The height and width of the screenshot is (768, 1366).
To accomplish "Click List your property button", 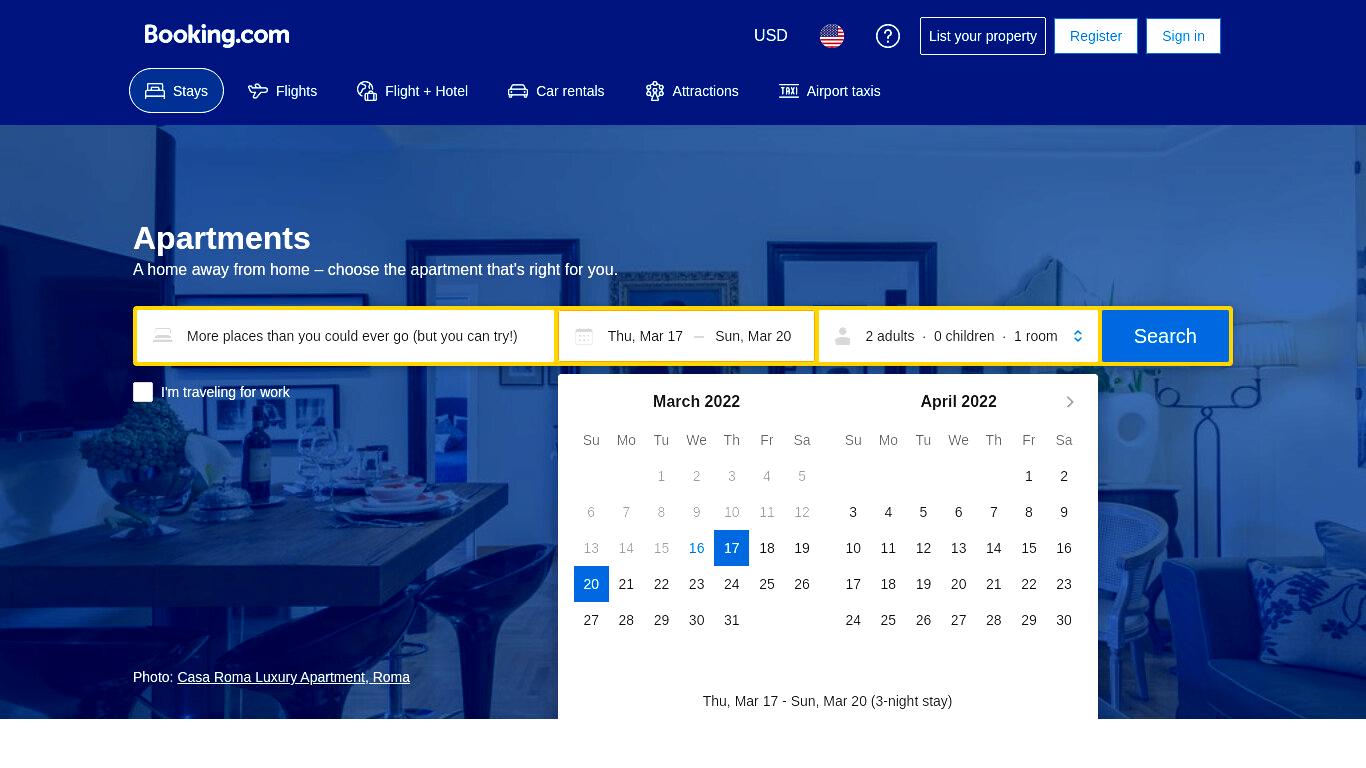I will point(983,36).
